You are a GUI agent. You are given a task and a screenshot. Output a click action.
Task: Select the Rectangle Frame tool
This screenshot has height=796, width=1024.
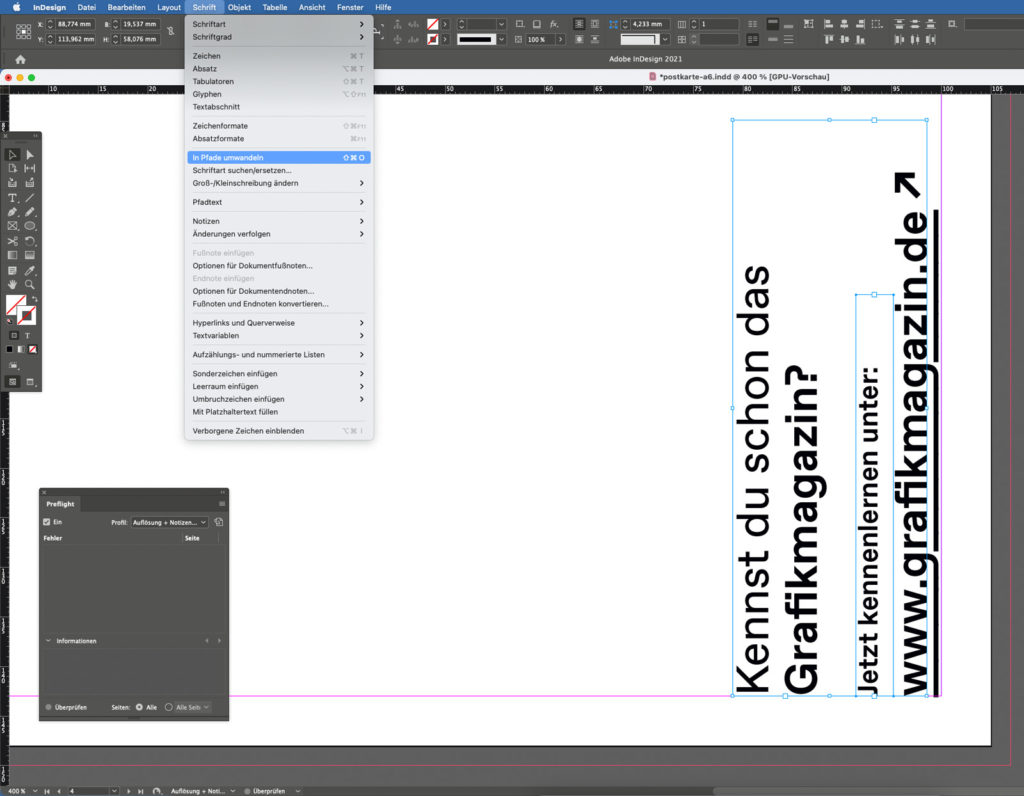point(12,226)
